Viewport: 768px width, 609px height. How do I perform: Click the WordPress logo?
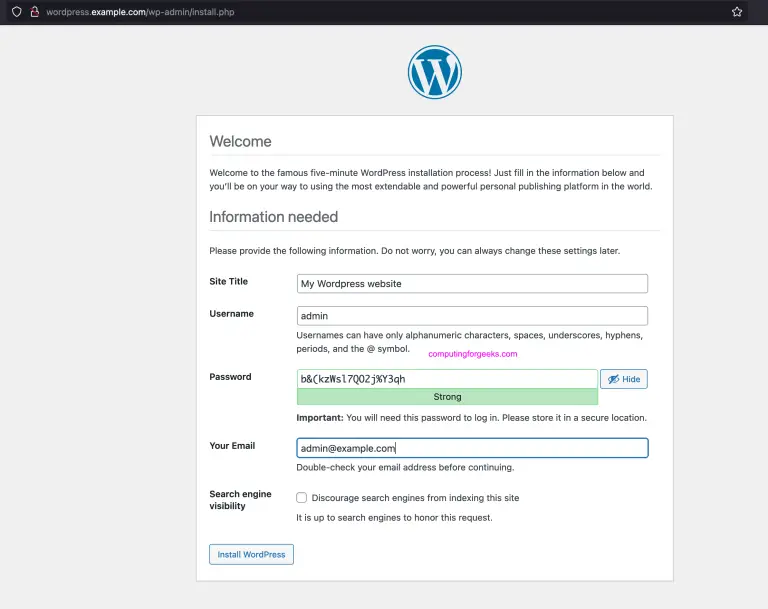(434, 72)
